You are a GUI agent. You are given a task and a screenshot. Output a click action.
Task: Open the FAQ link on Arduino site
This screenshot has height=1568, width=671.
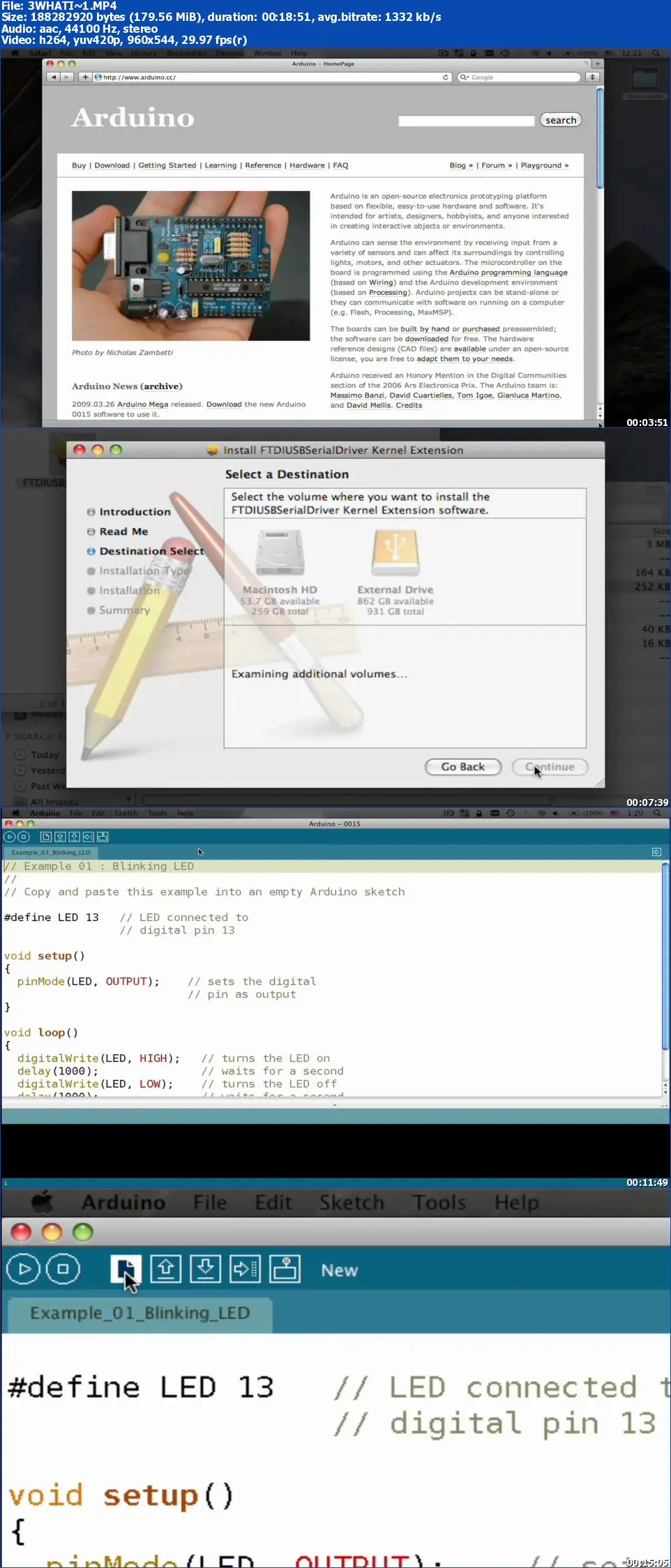(x=340, y=165)
